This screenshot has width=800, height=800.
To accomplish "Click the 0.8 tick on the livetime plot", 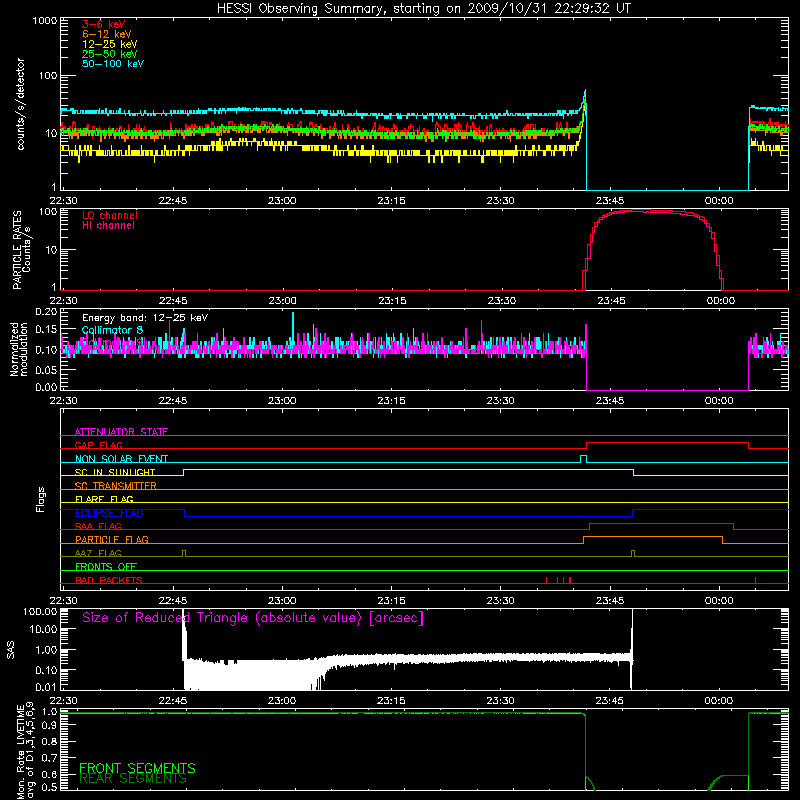I will [49, 741].
